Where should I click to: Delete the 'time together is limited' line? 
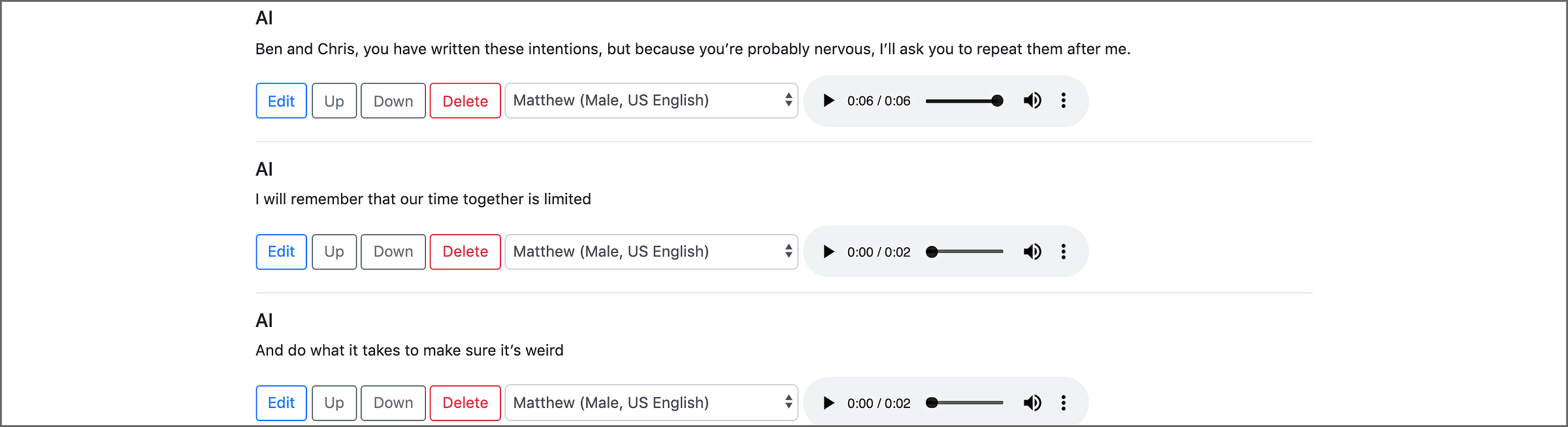(x=465, y=252)
